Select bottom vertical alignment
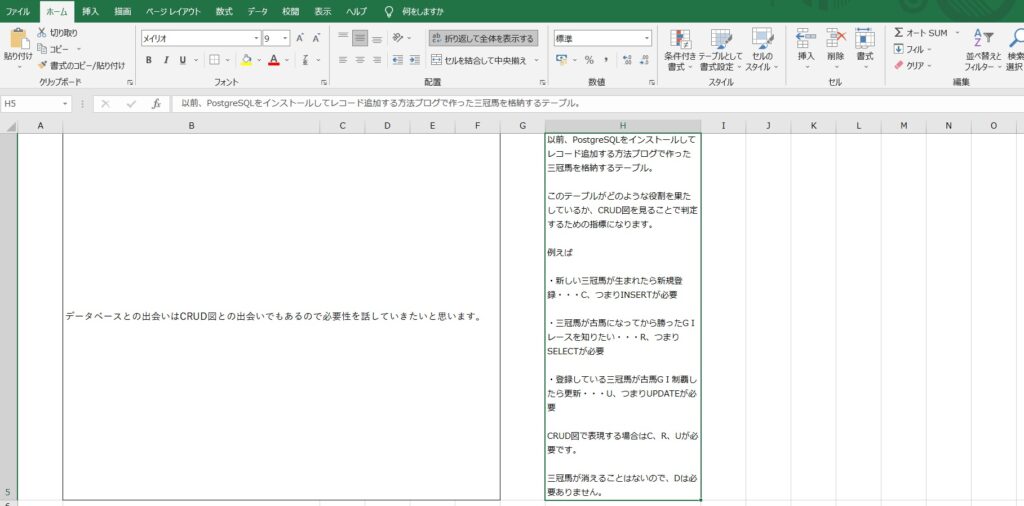Screen dimensions: 1024x506 [376, 39]
